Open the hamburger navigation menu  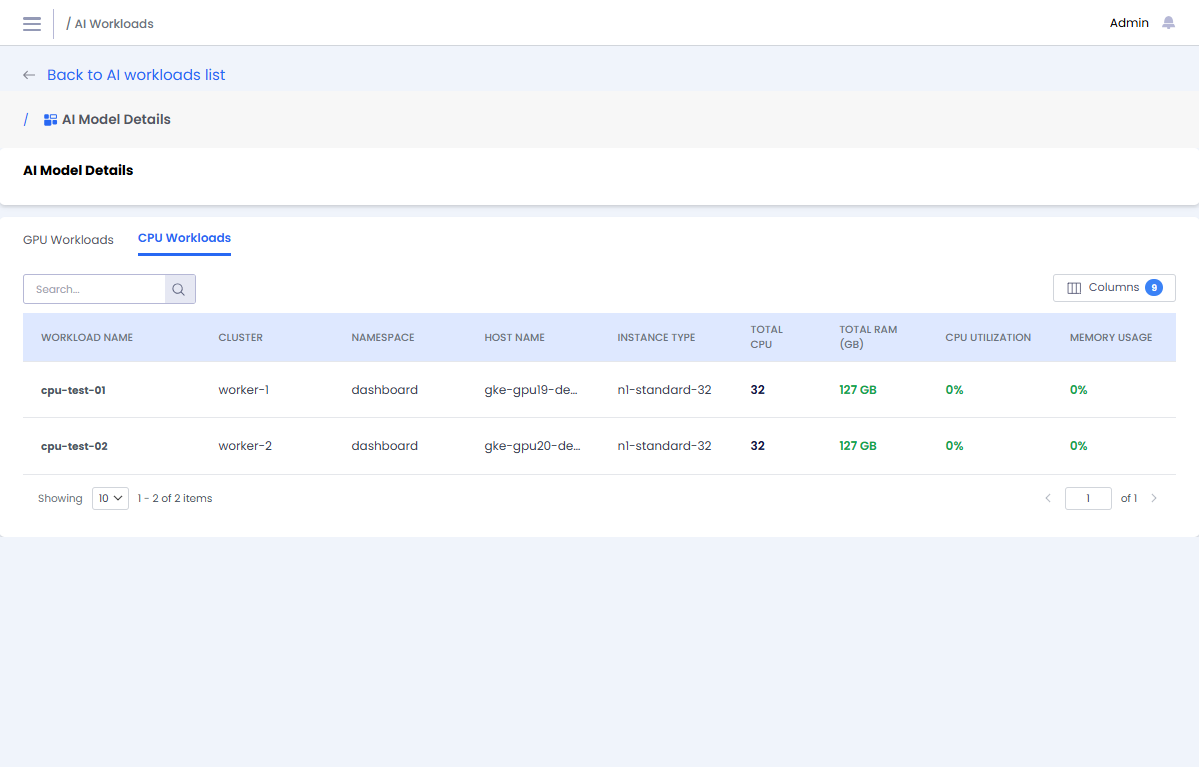32,24
